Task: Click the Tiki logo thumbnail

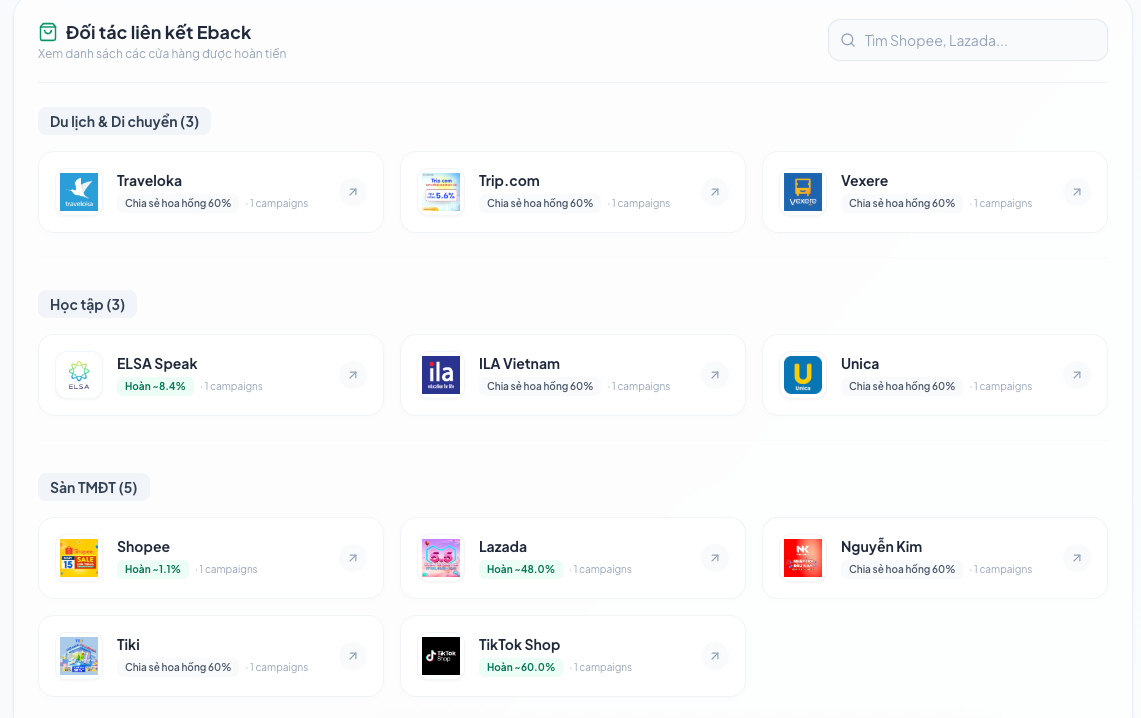Action: pos(79,656)
